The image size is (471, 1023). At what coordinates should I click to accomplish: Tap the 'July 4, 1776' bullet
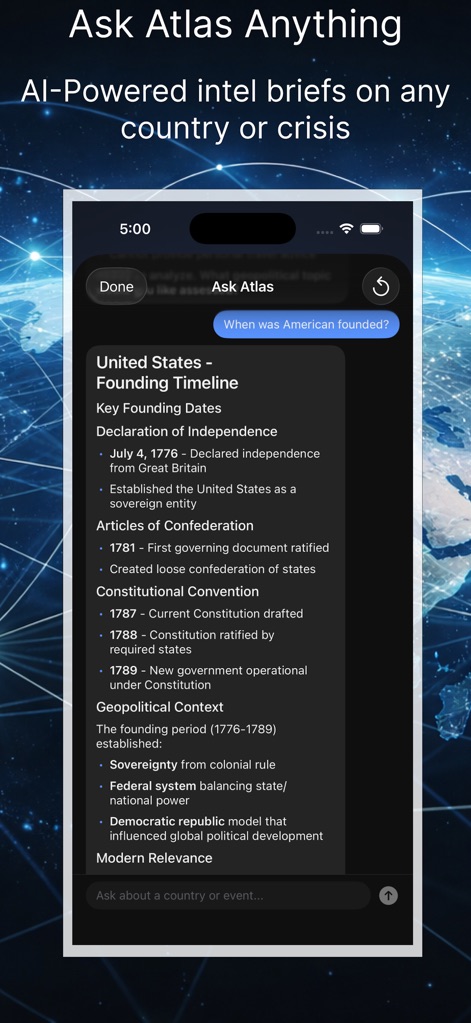(x=215, y=461)
